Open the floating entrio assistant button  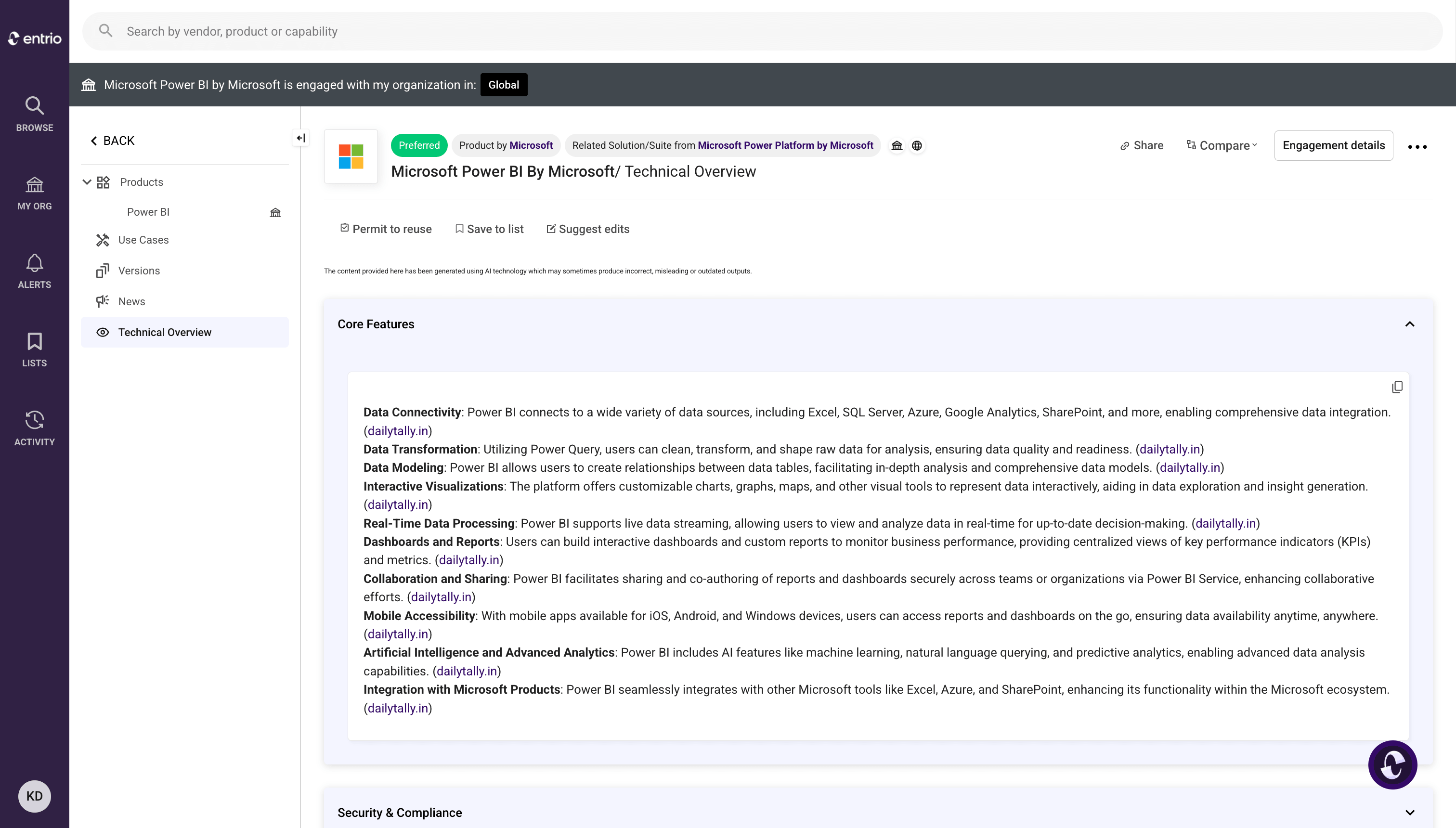pyautogui.click(x=1392, y=765)
